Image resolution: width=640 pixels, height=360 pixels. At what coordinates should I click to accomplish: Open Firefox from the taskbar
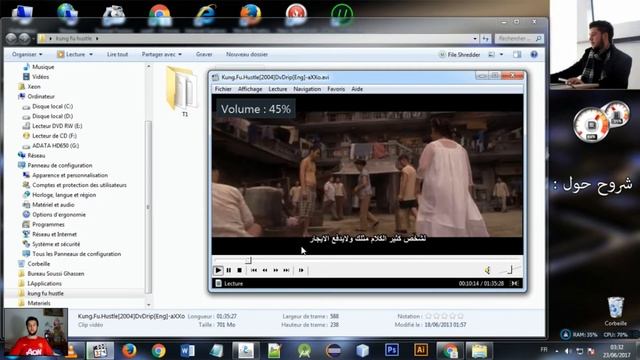[129, 350]
